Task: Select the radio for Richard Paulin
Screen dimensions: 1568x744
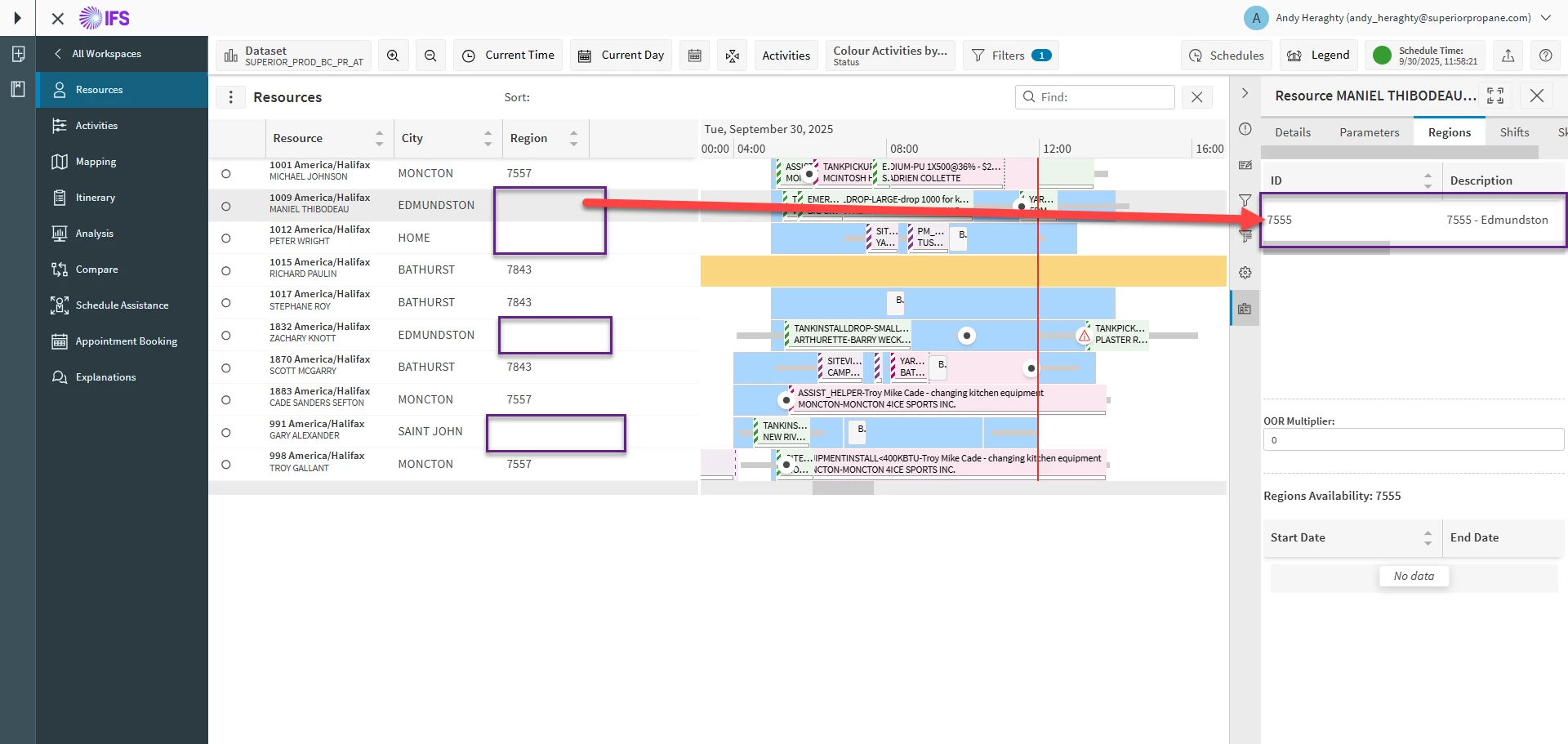Action: tap(226, 270)
